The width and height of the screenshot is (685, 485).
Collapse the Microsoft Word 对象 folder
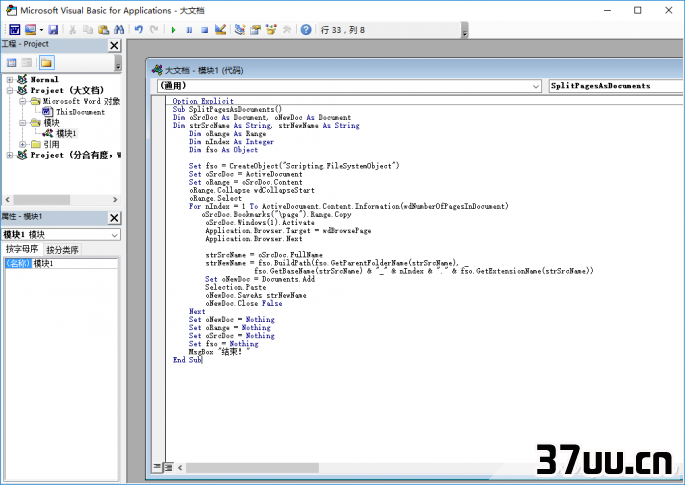[x=22, y=101]
